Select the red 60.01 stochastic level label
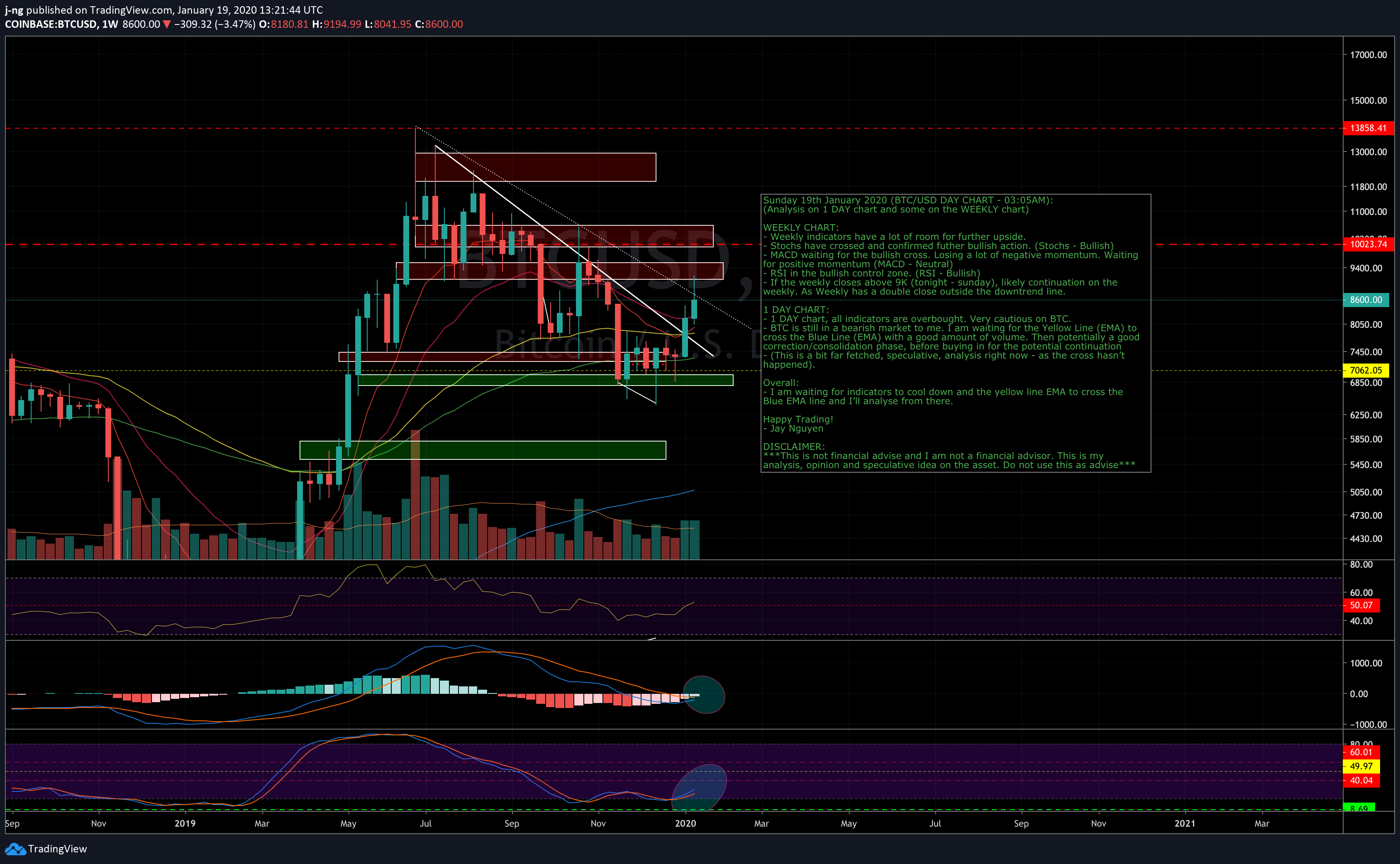1400x864 pixels. point(1361,752)
